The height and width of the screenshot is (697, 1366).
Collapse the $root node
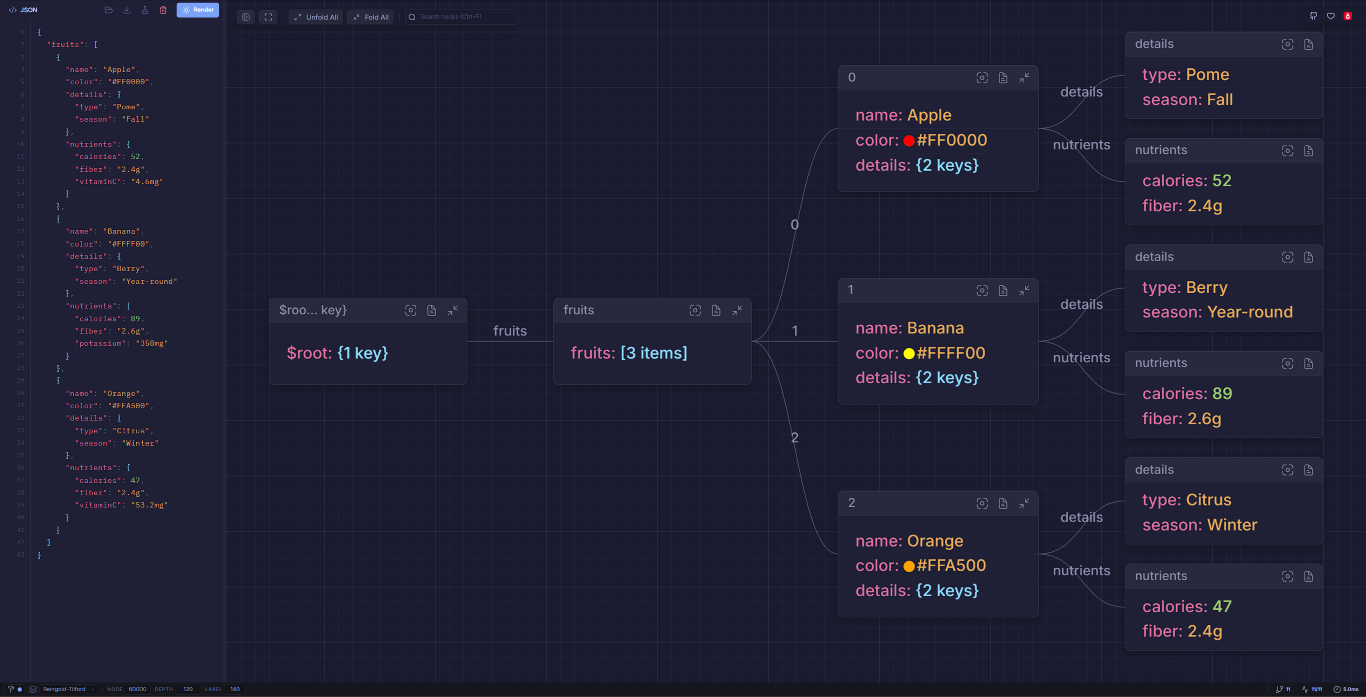click(x=453, y=311)
